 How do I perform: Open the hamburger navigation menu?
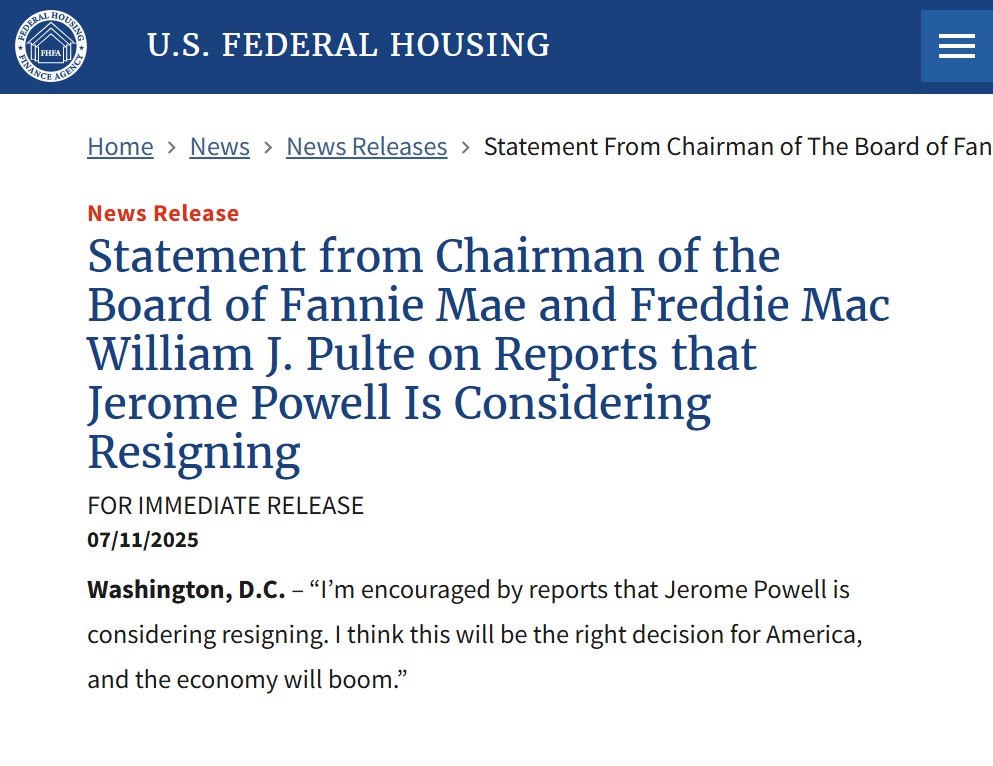(956, 46)
